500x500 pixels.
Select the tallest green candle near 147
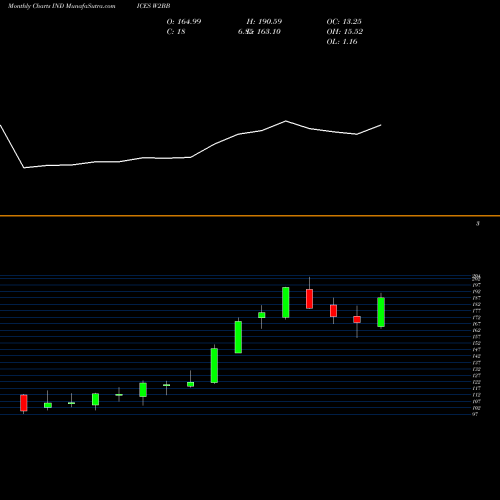click(x=214, y=365)
